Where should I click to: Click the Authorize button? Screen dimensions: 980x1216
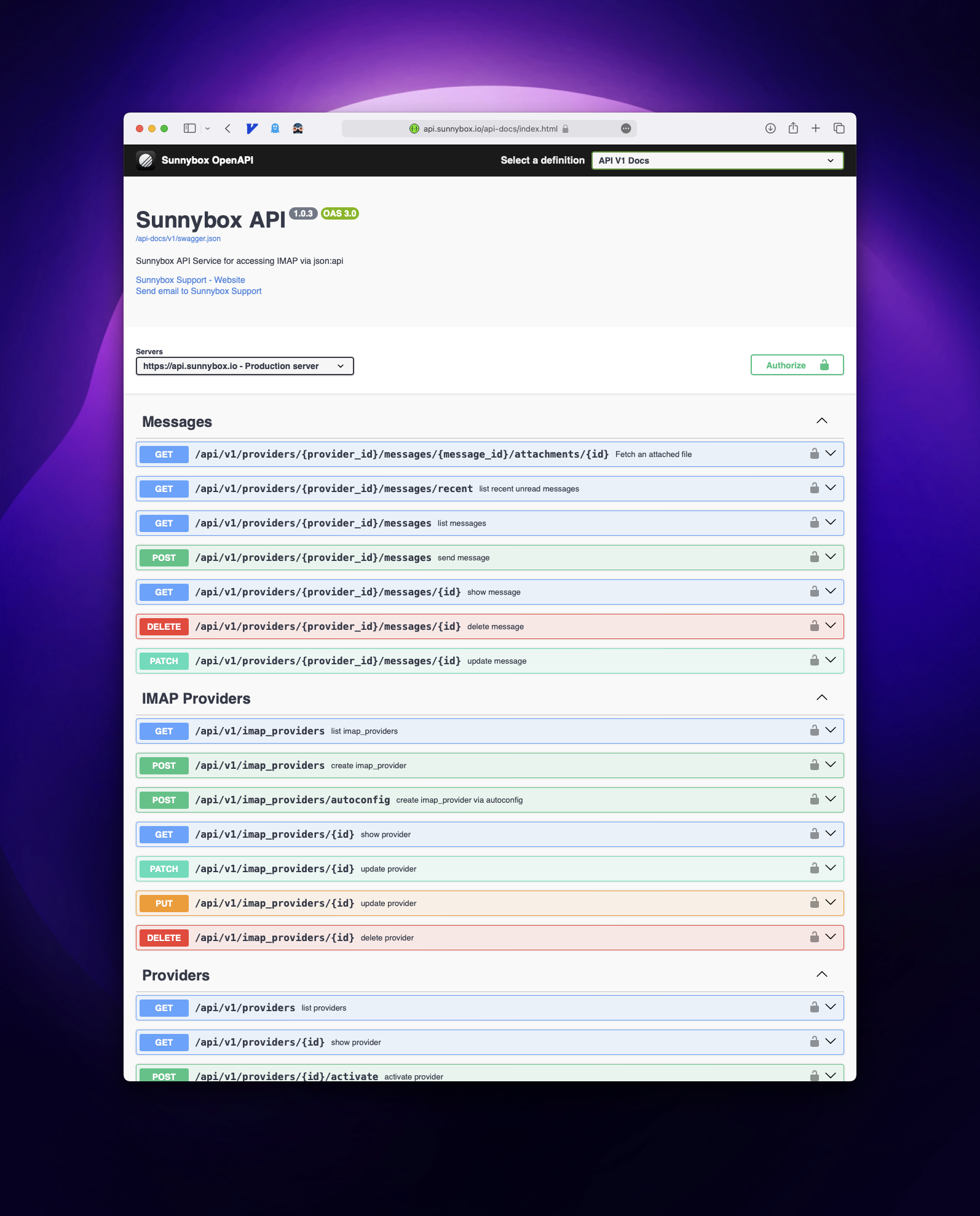pos(797,365)
